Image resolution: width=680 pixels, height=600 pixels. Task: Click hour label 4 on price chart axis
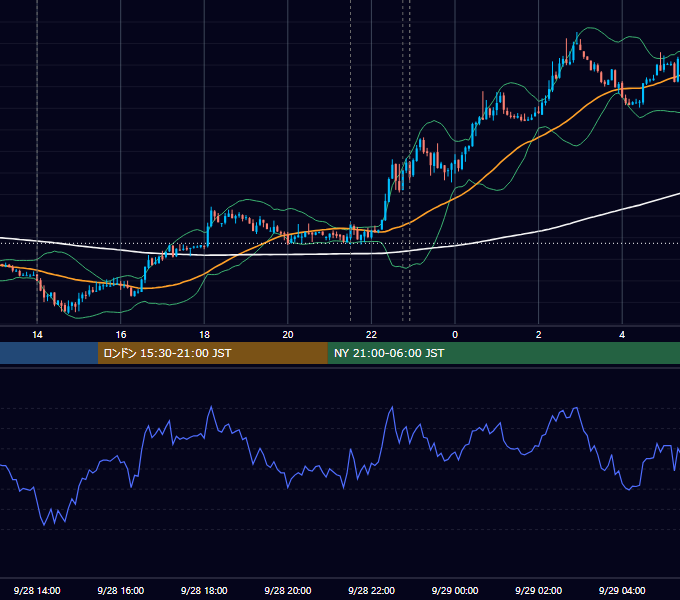(x=622, y=335)
